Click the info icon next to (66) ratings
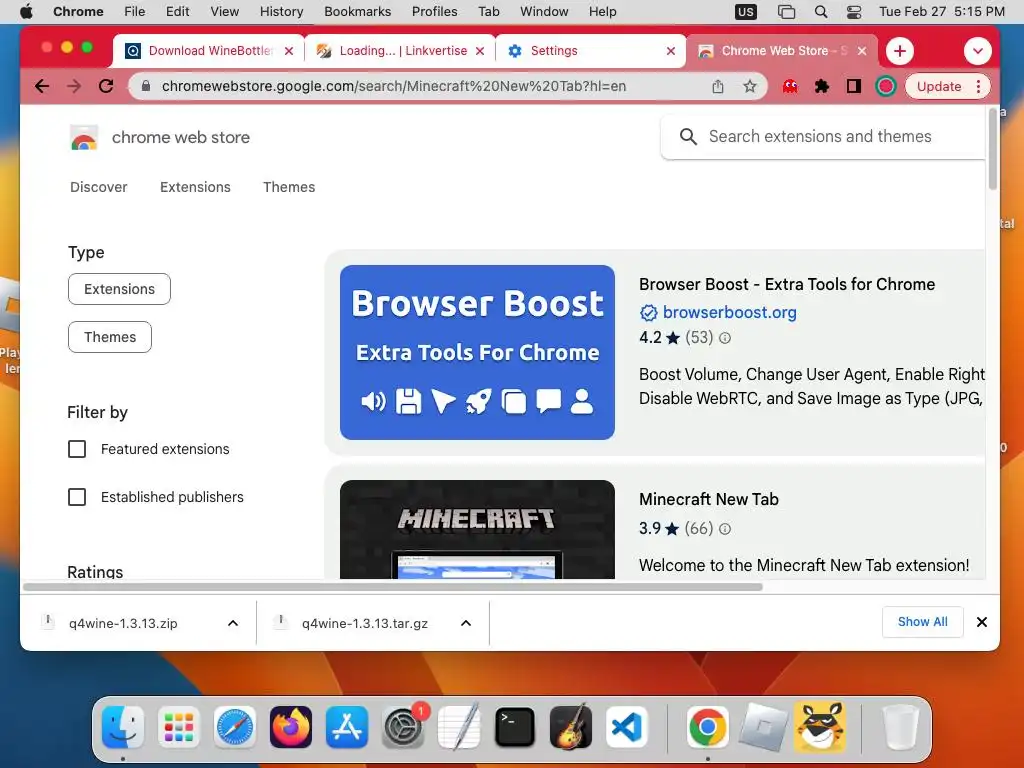This screenshot has width=1024, height=768. tap(725, 528)
